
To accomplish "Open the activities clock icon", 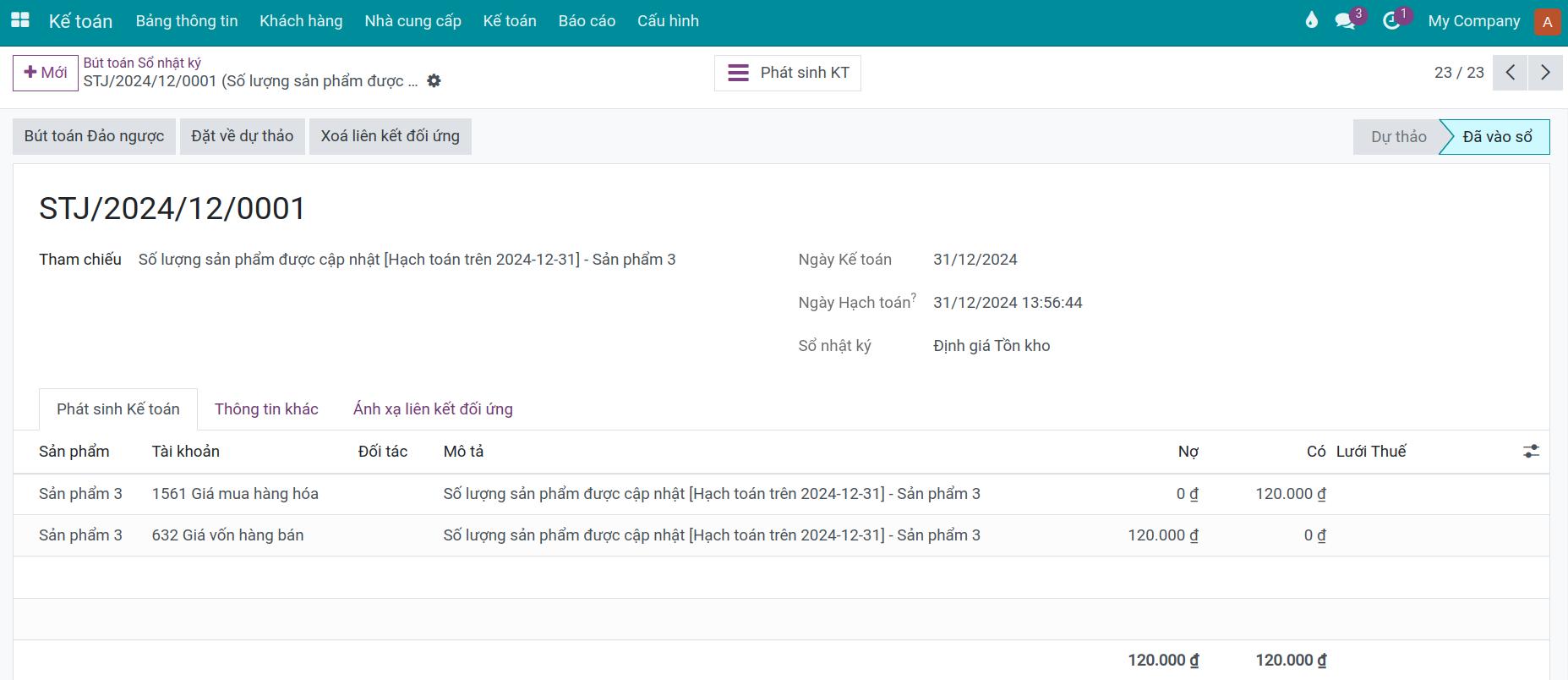I will coord(1391,21).
